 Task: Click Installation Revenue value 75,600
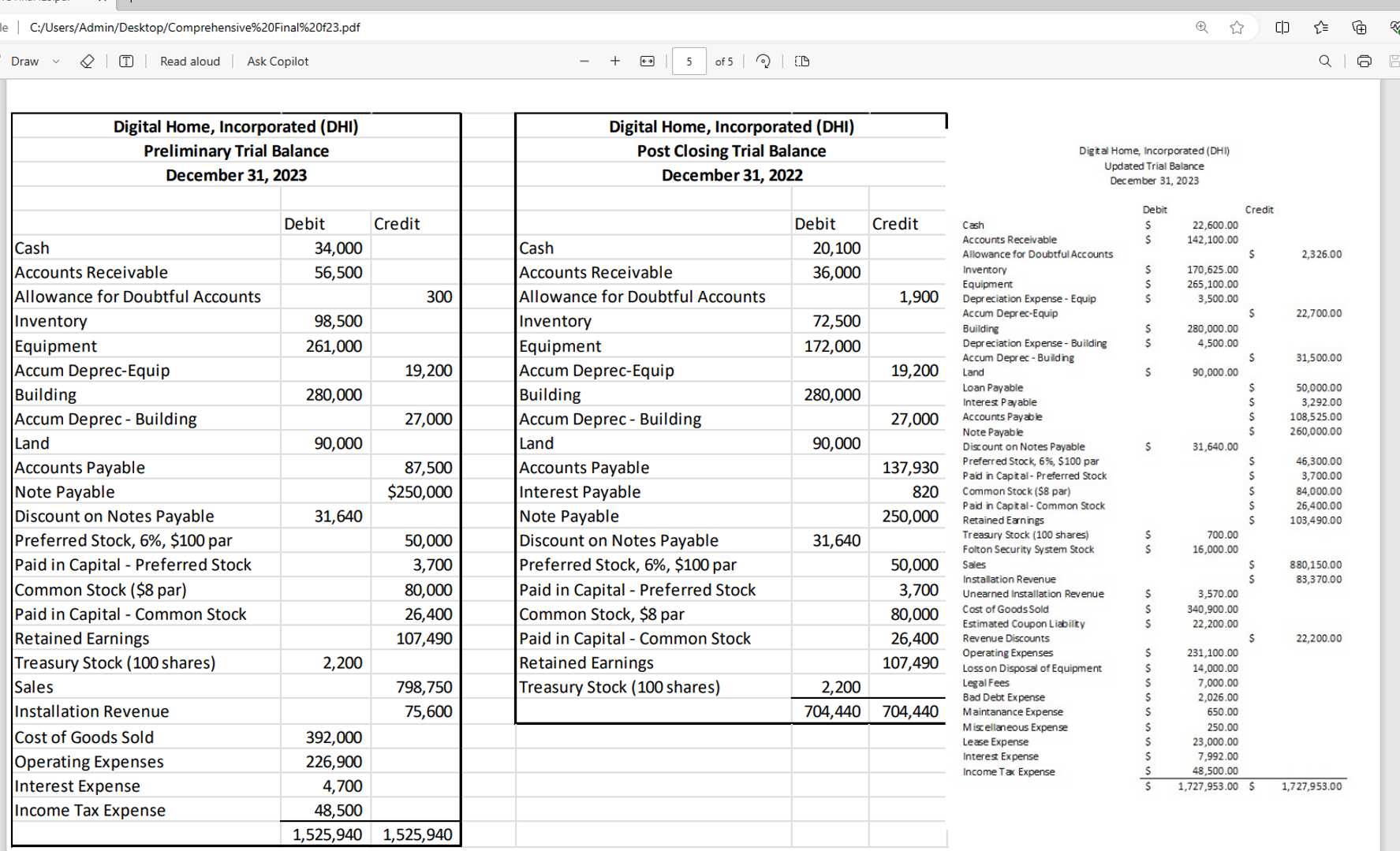pos(428,712)
